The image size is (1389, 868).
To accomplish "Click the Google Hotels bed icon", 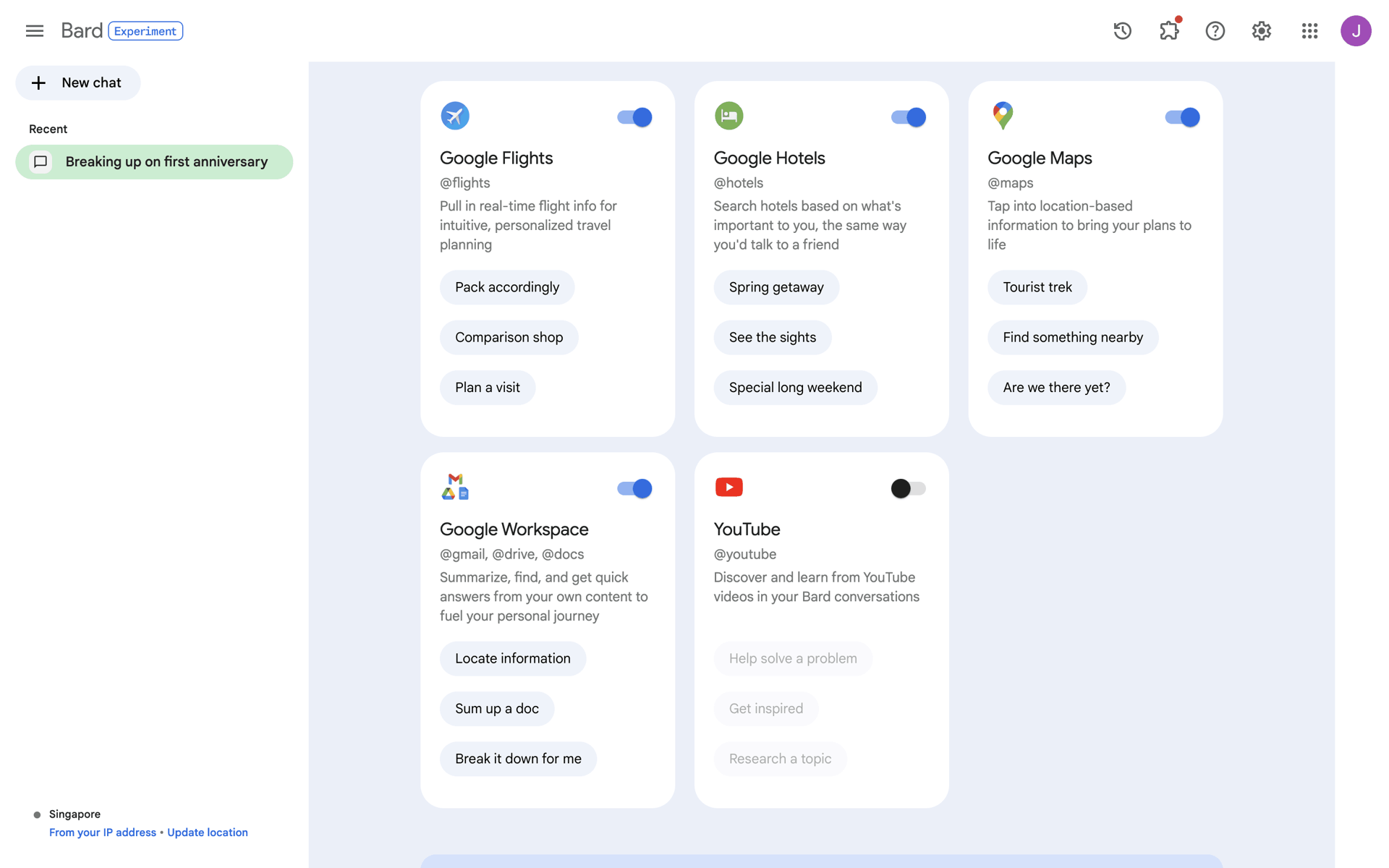I will point(729,116).
